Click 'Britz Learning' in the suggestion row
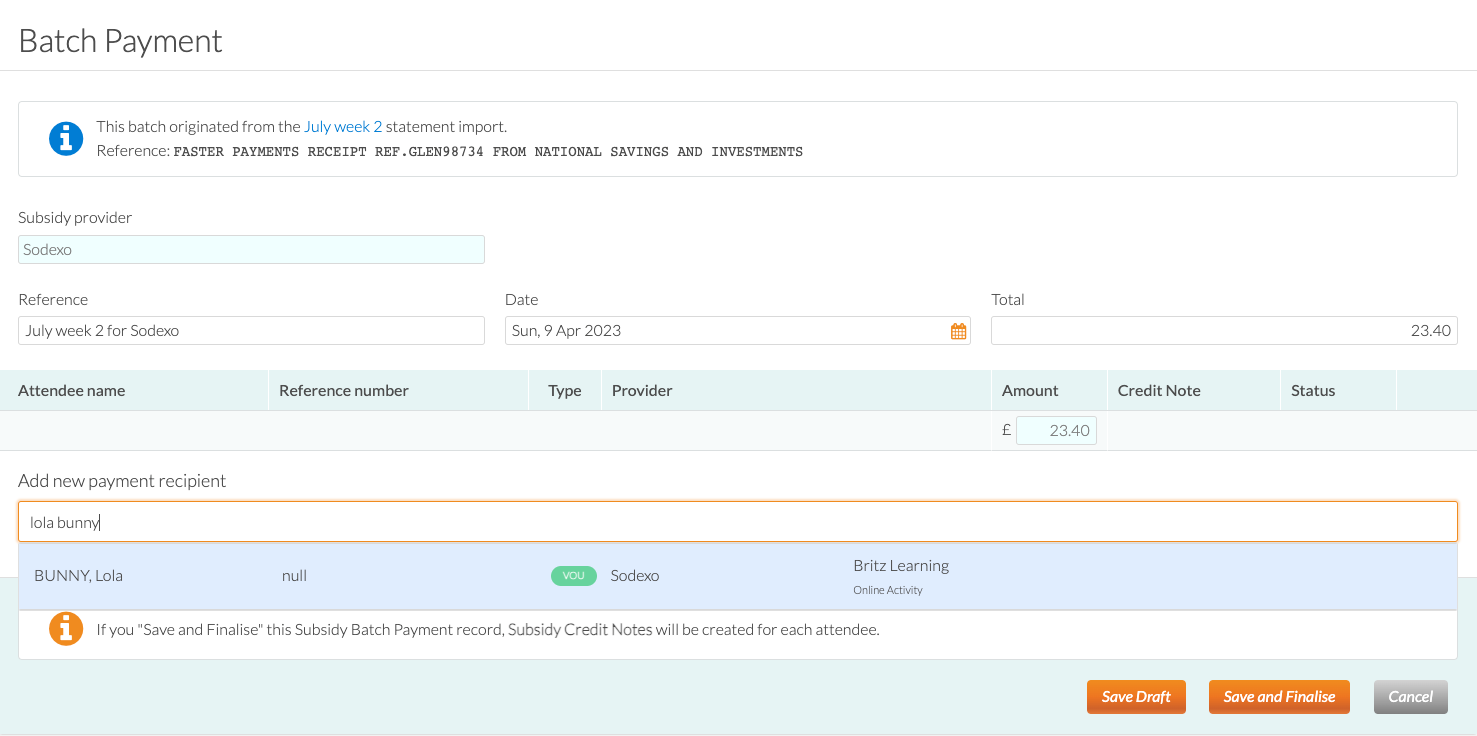This screenshot has width=1477, height=736. 901,566
